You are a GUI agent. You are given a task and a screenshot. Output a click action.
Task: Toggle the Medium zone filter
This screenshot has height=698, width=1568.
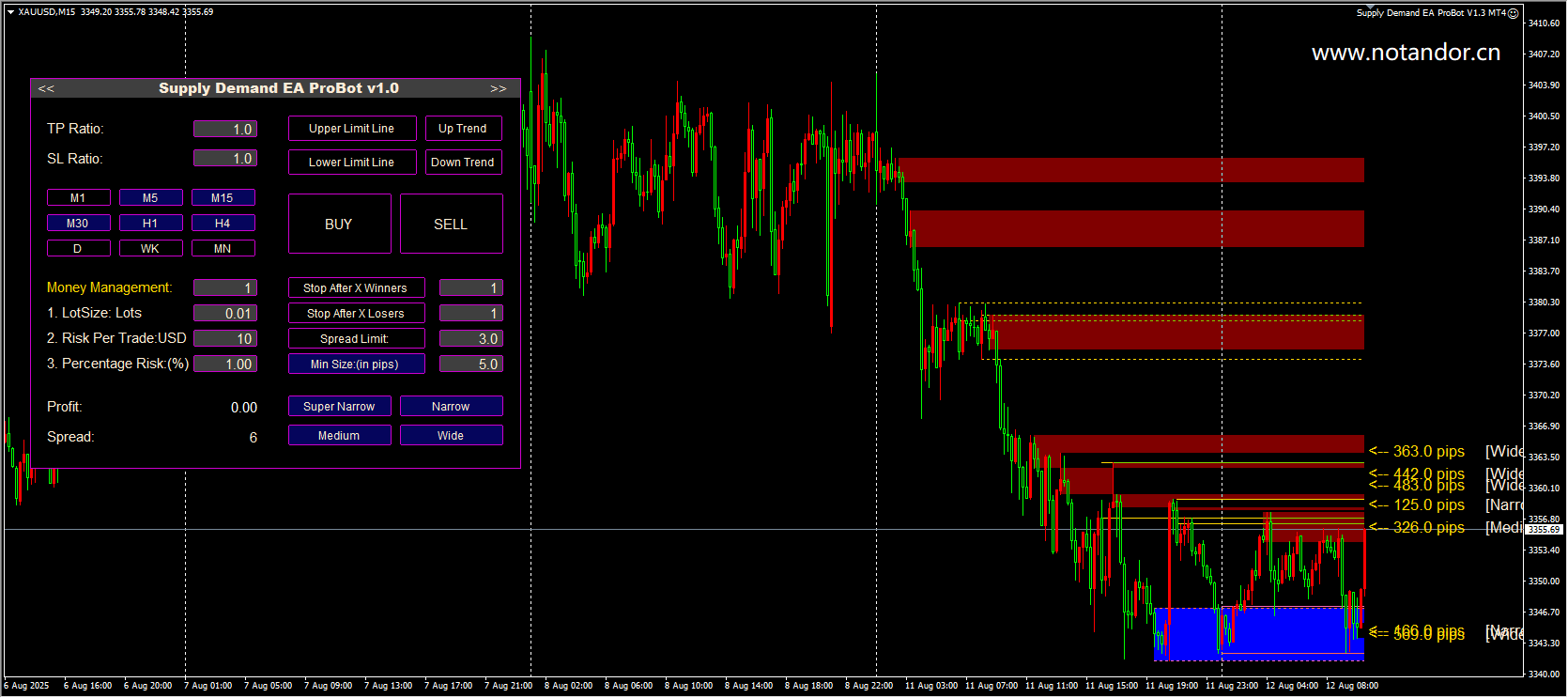click(339, 436)
